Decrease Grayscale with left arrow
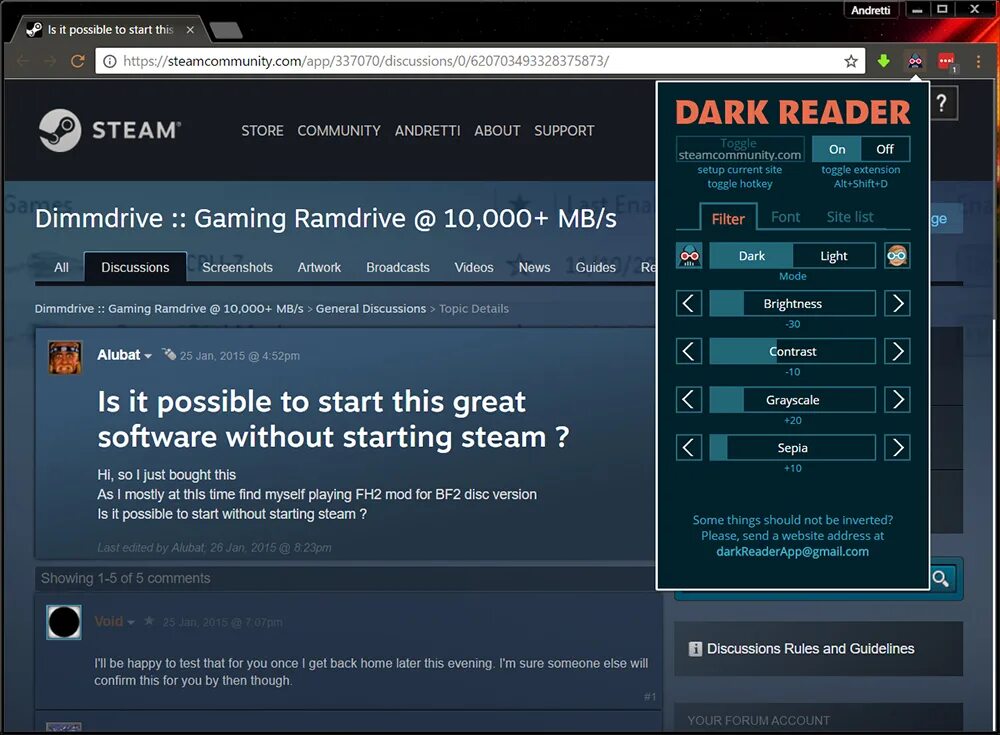The image size is (1000, 735). [689, 400]
